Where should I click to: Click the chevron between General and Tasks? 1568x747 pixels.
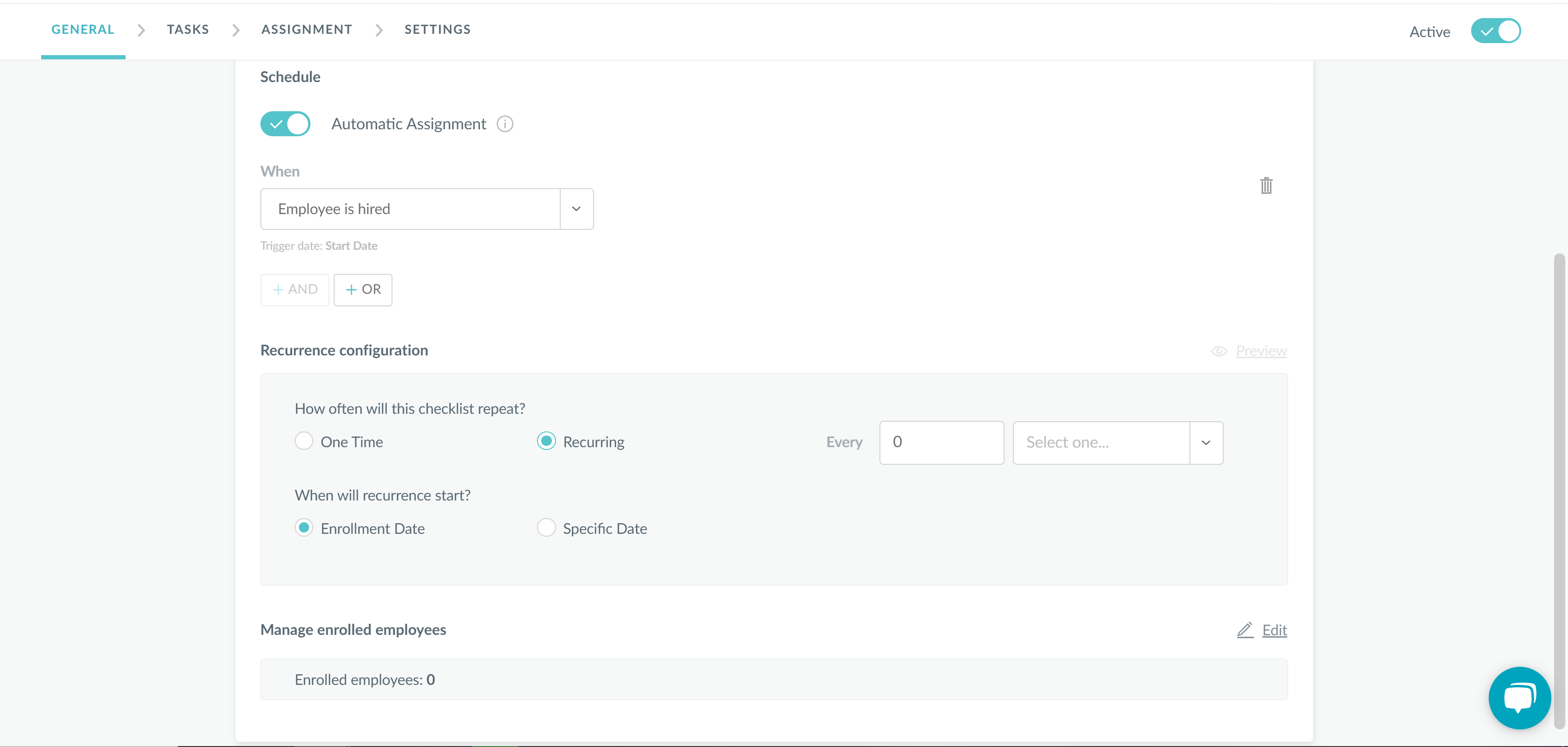[x=140, y=30]
